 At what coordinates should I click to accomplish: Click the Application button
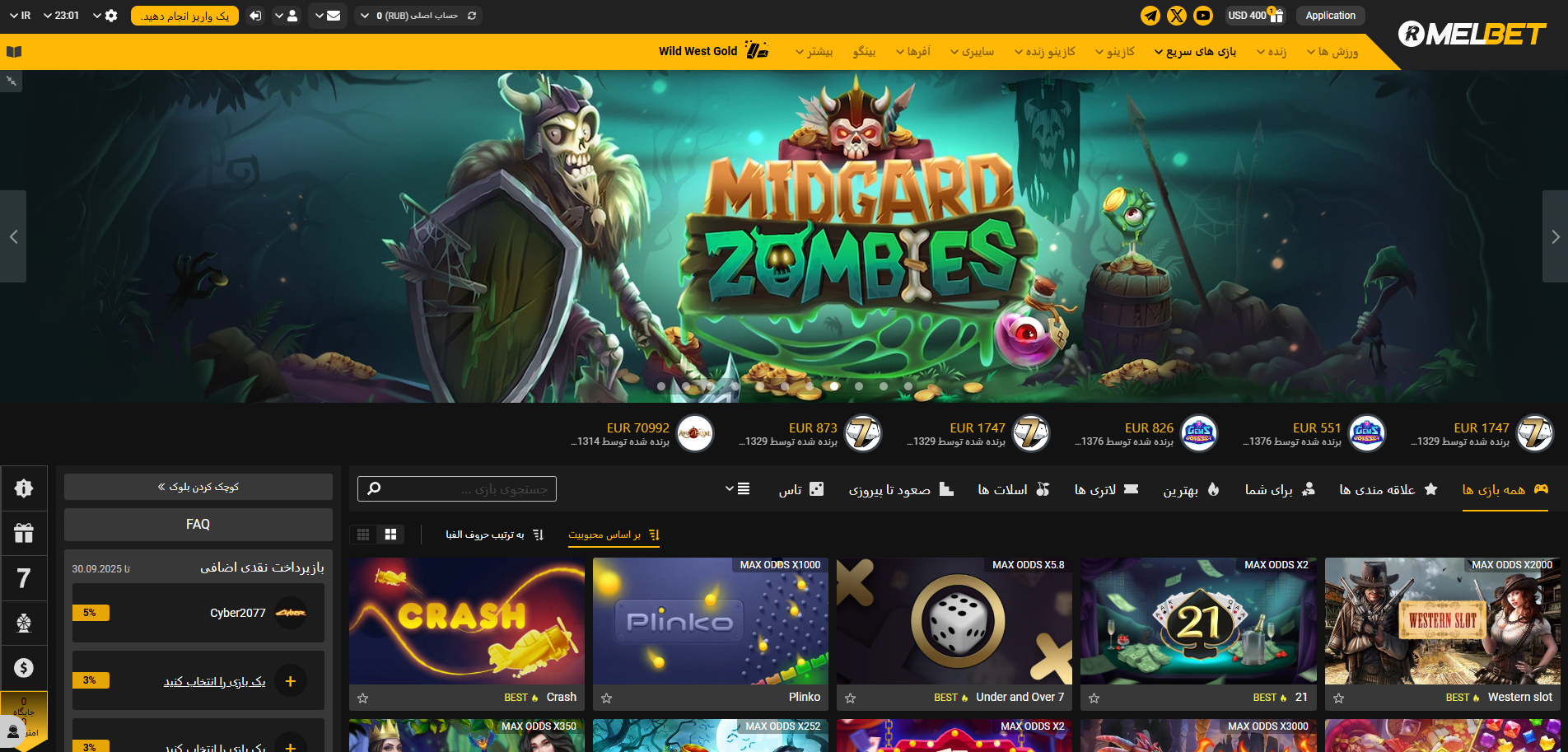1330,16
